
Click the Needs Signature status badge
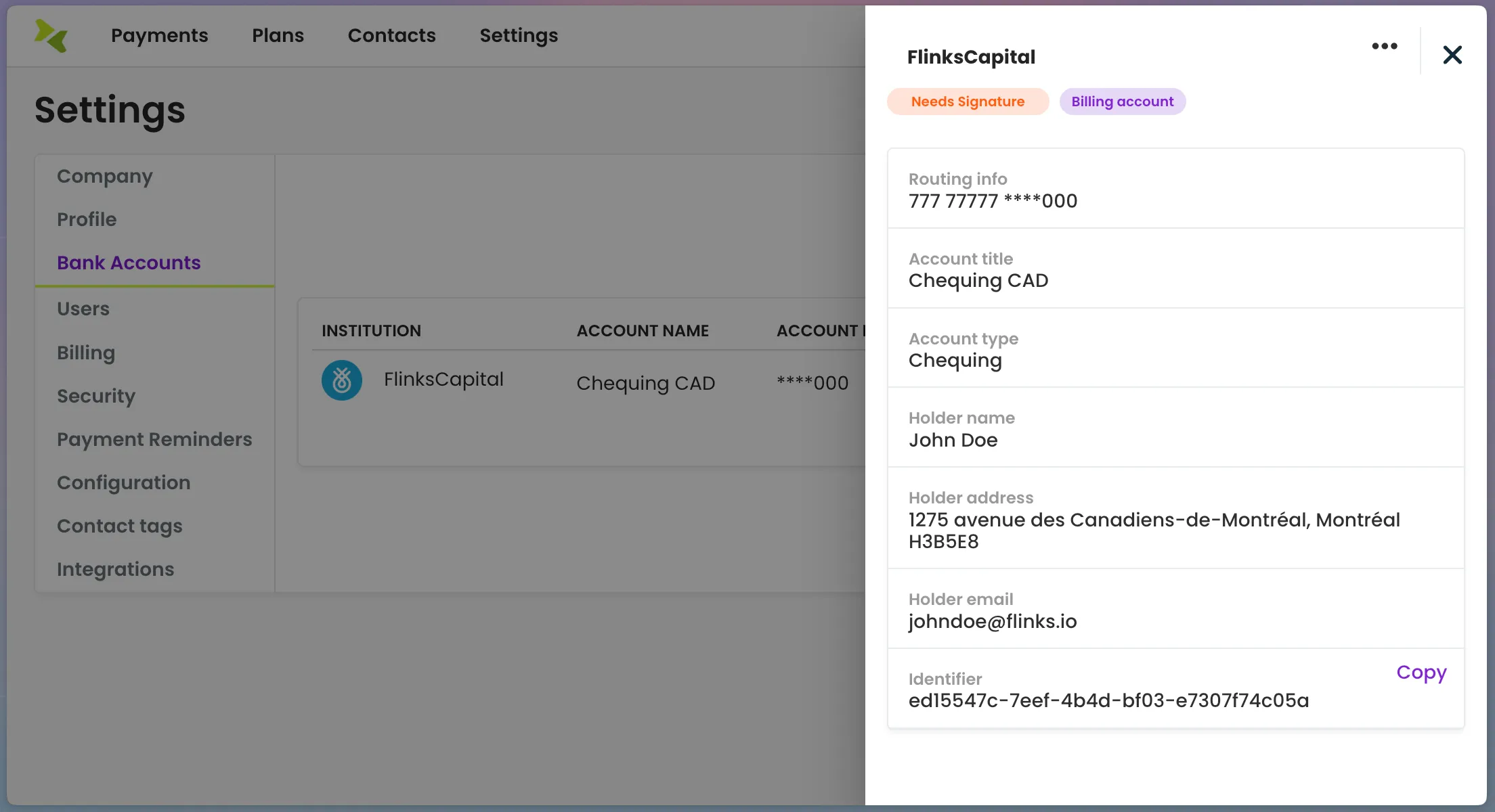(x=968, y=101)
